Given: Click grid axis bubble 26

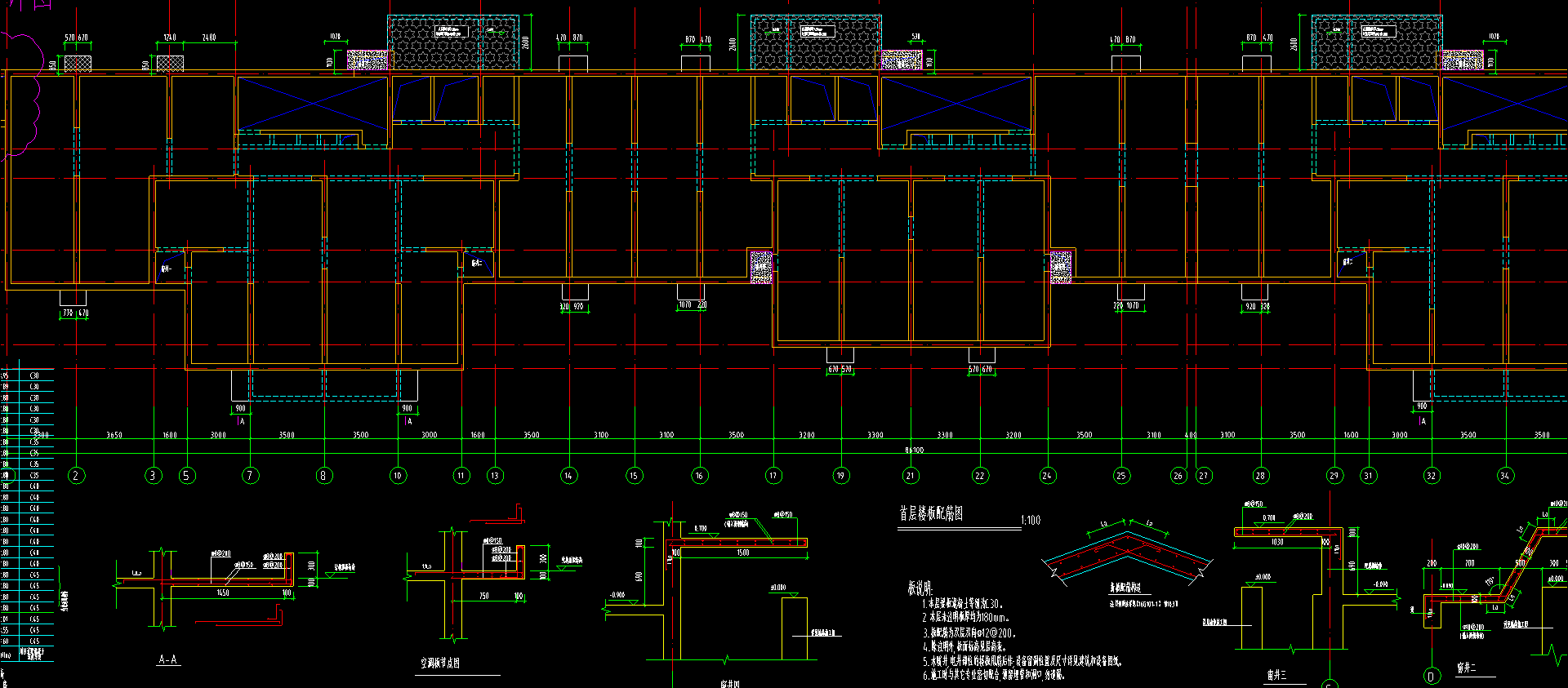Looking at the screenshot, I should click(x=1178, y=475).
